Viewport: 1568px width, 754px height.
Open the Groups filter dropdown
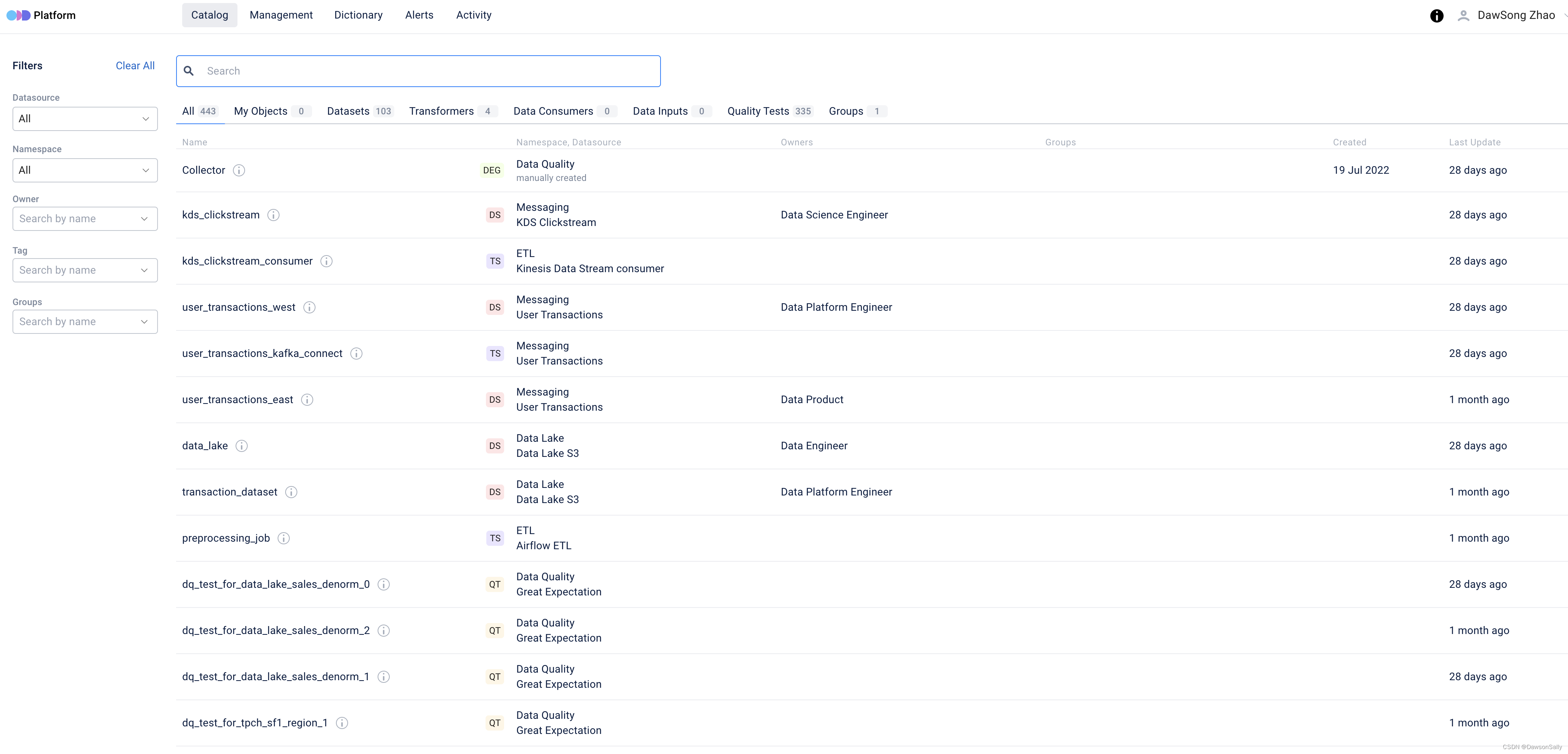(84, 321)
